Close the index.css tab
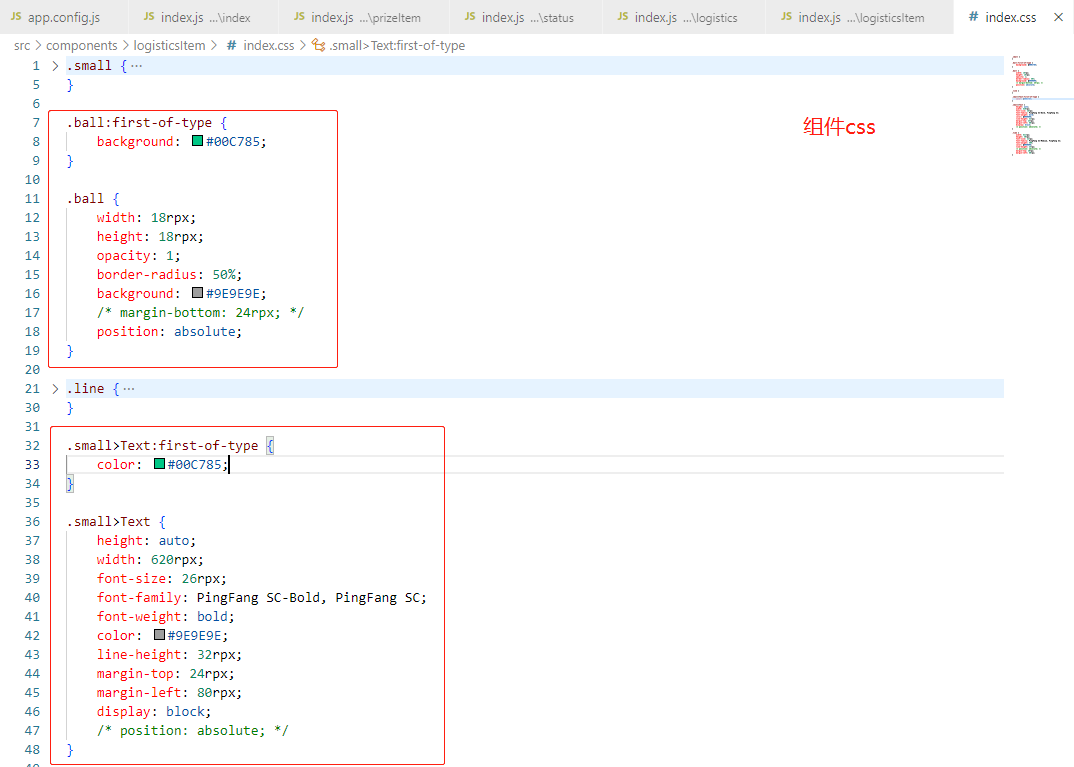The image size is (1074, 767). point(1058,17)
